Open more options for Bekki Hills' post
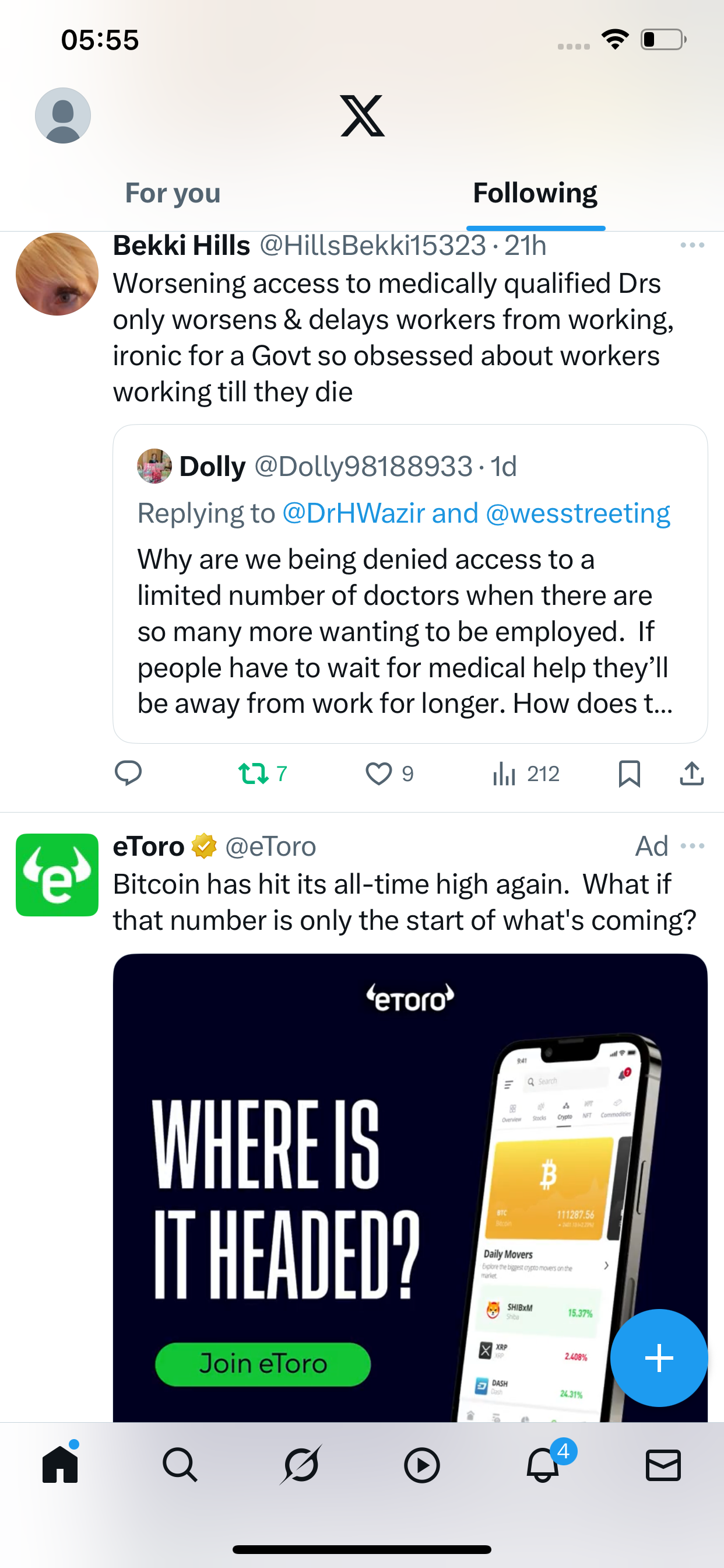724x1568 pixels. click(x=693, y=246)
